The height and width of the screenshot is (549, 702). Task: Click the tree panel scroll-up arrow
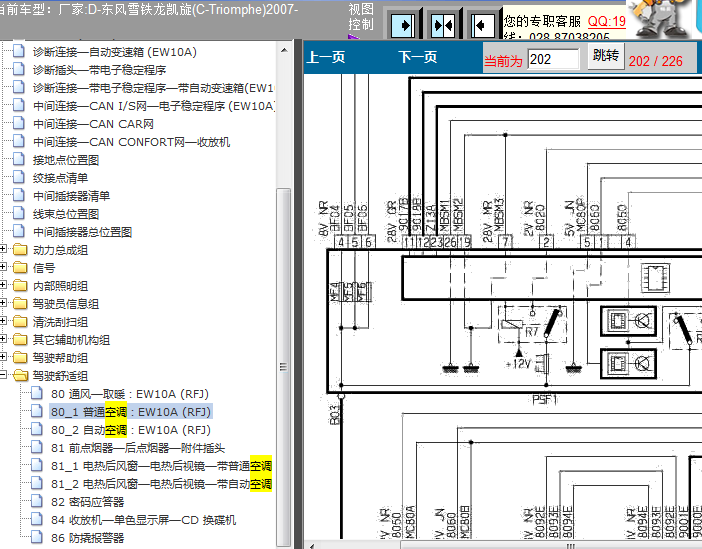click(284, 50)
